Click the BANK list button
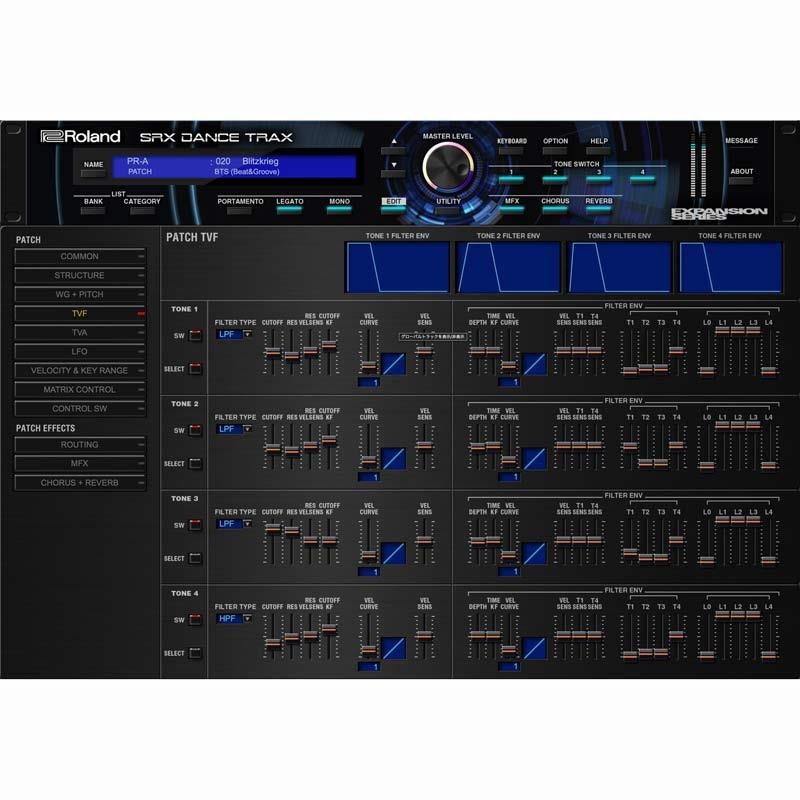800x800 pixels. point(93,210)
